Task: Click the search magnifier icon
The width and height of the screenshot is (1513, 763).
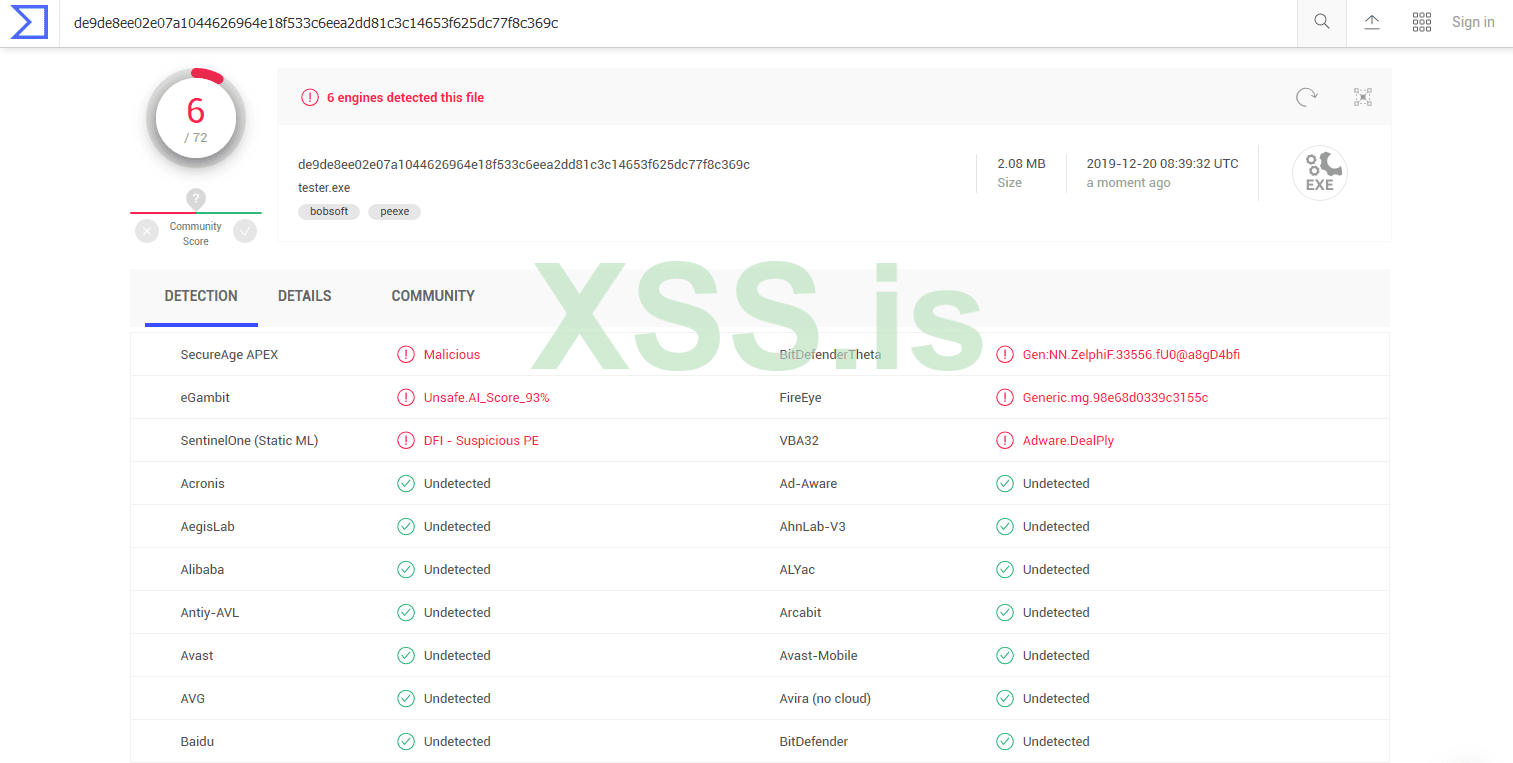Action: click(x=1322, y=22)
